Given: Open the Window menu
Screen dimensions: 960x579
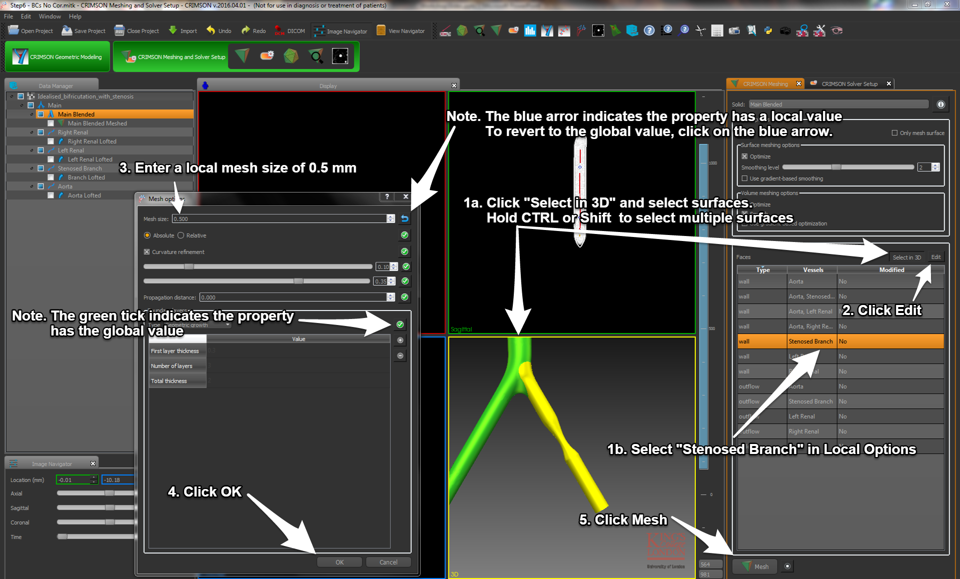Looking at the screenshot, I should point(49,17).
